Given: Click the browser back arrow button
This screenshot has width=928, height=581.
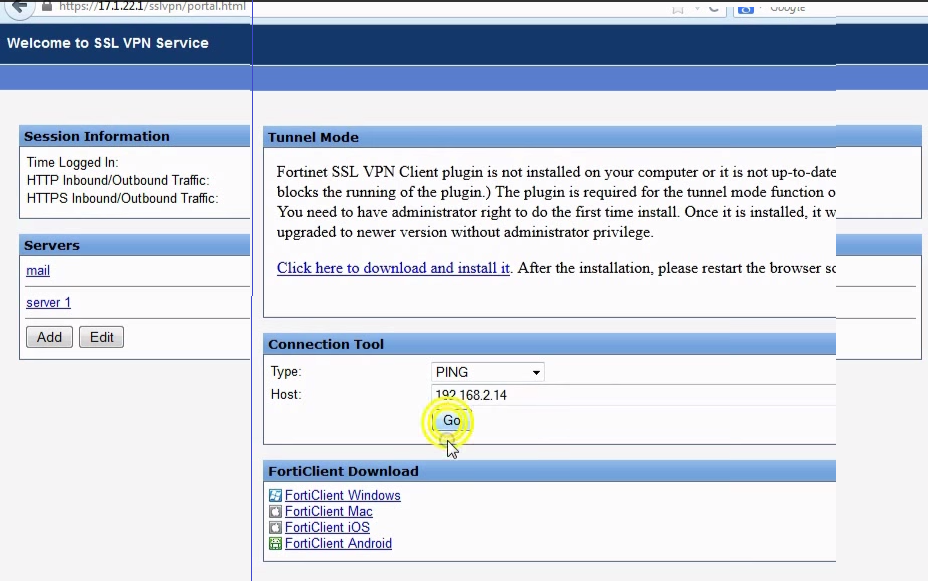Looking at the screenshot, I should (20, 8).
